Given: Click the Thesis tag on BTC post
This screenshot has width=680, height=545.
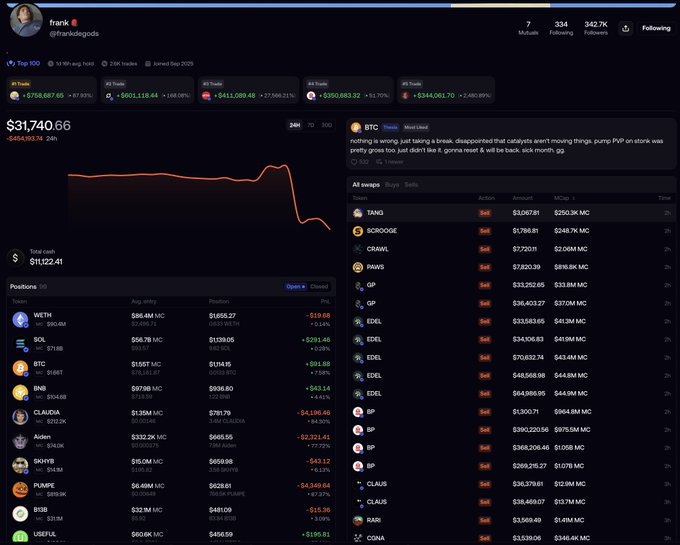Looking at the screenshot, I should 390,127.
